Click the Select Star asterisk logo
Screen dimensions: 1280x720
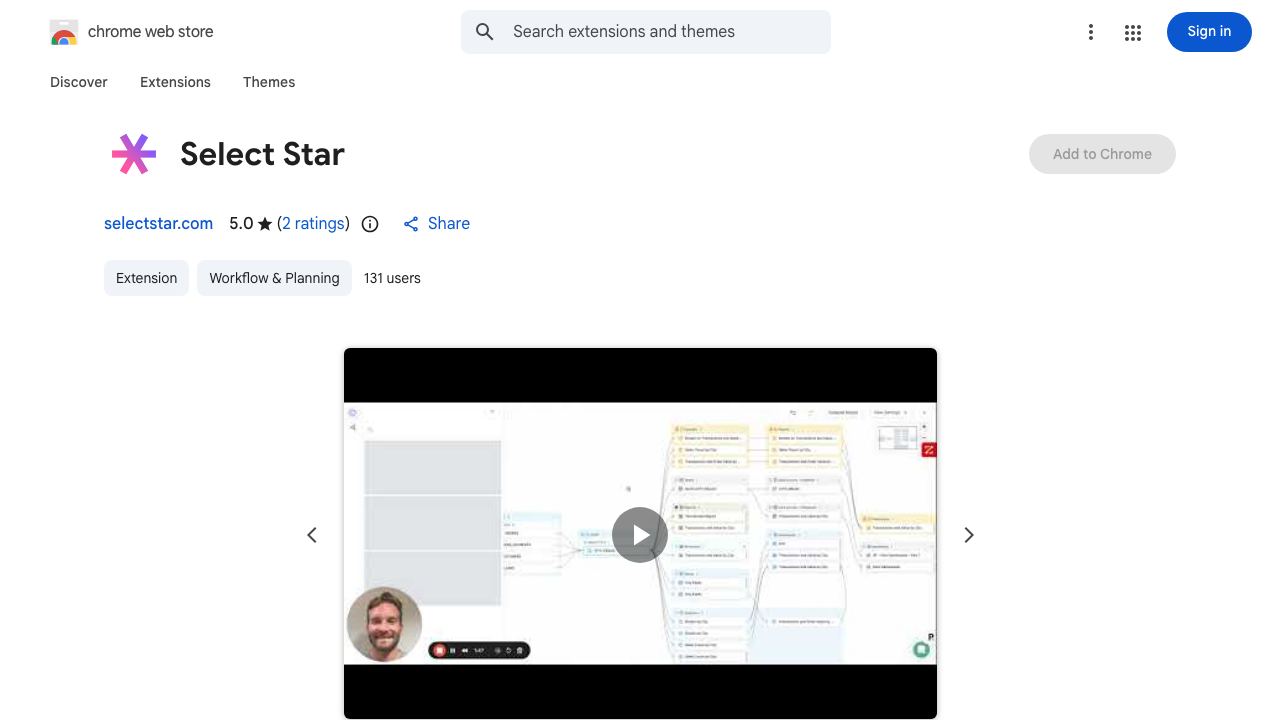tap(134, 154)
